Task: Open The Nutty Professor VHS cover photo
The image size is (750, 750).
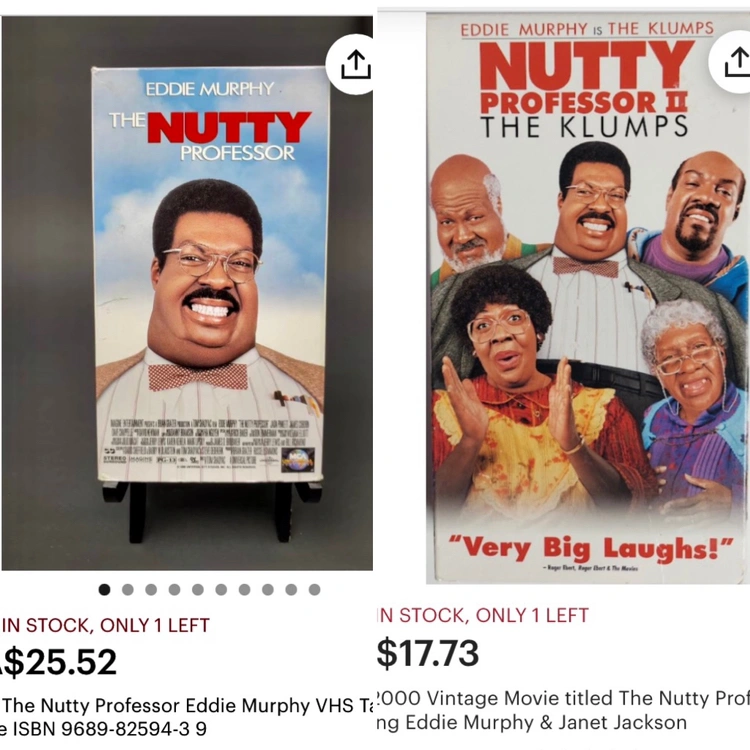Action: click(187, 293)
